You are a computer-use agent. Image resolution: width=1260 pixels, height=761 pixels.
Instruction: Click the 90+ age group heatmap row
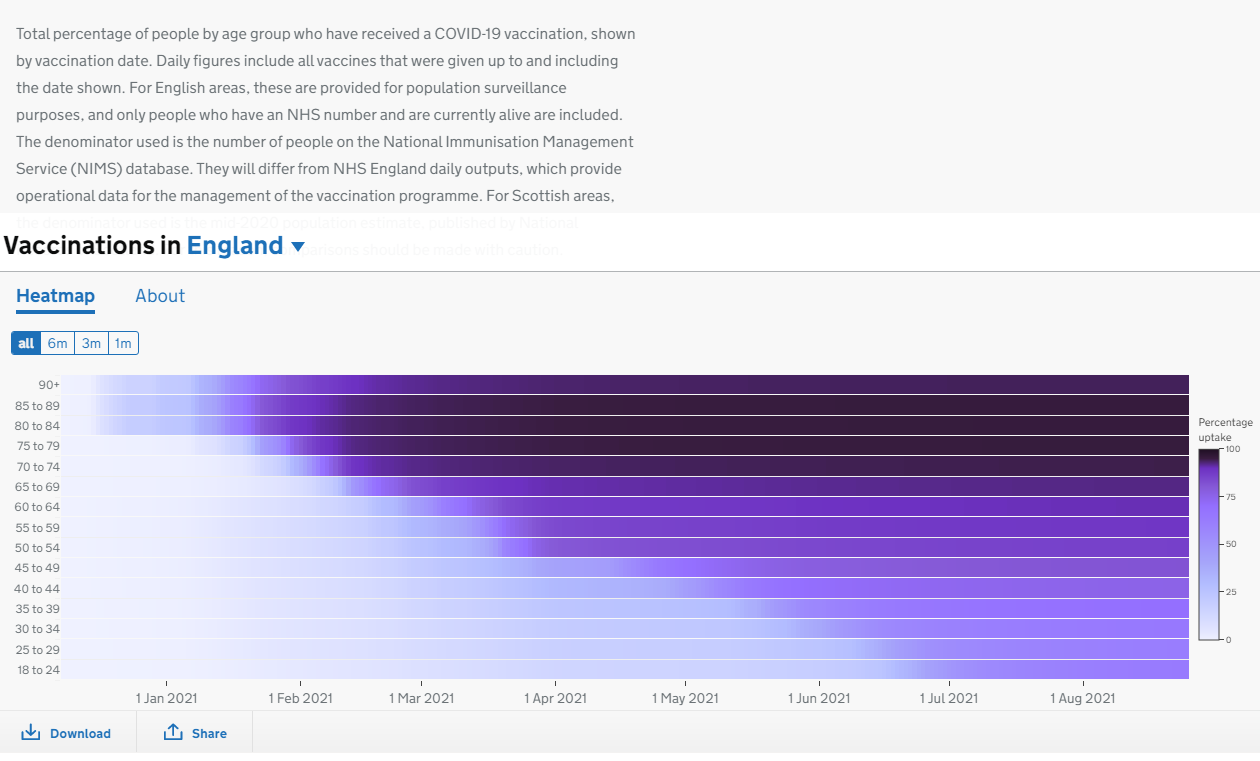point(625,385)
